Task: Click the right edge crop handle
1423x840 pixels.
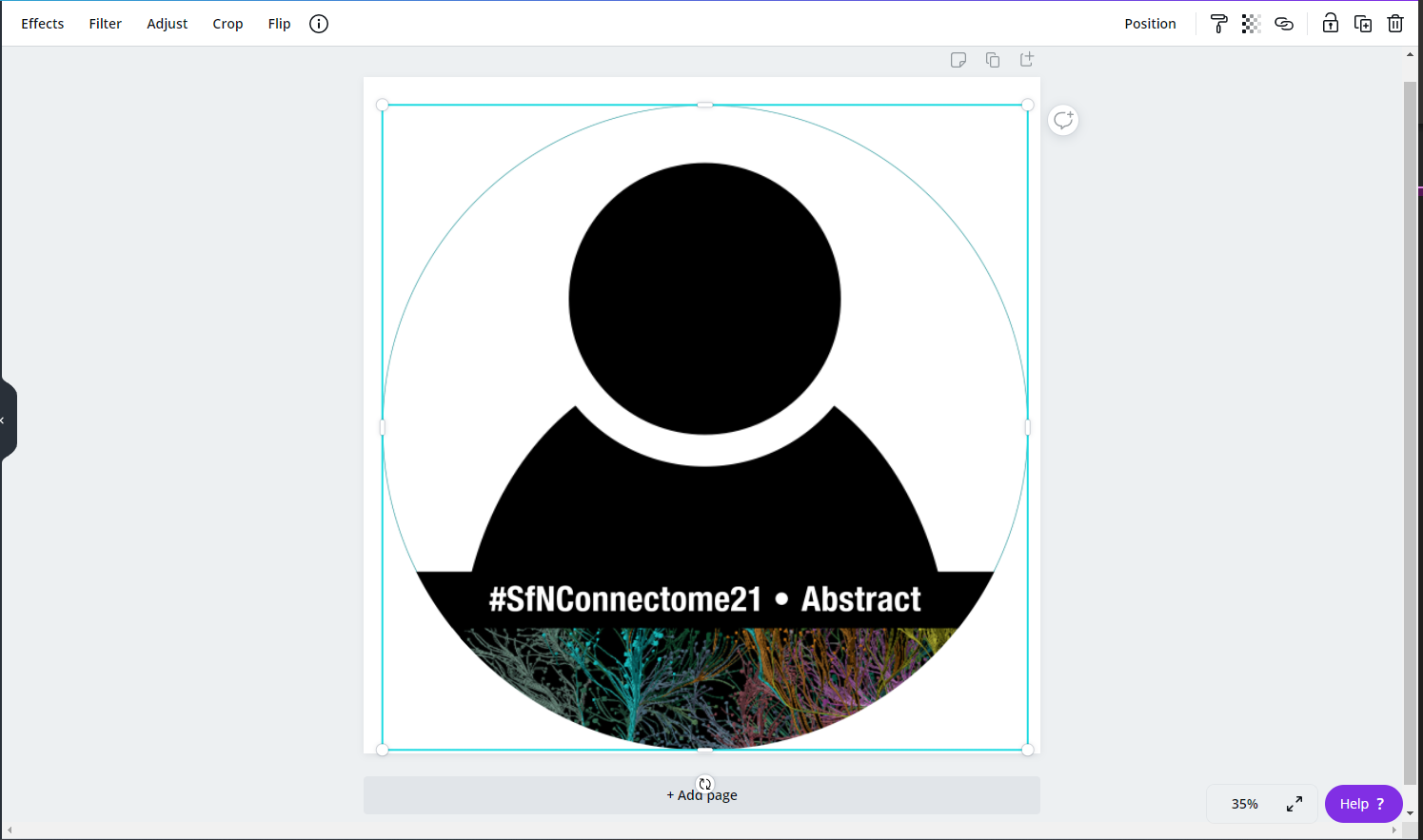Action: pyautogui.click(x=1028, y=427)
